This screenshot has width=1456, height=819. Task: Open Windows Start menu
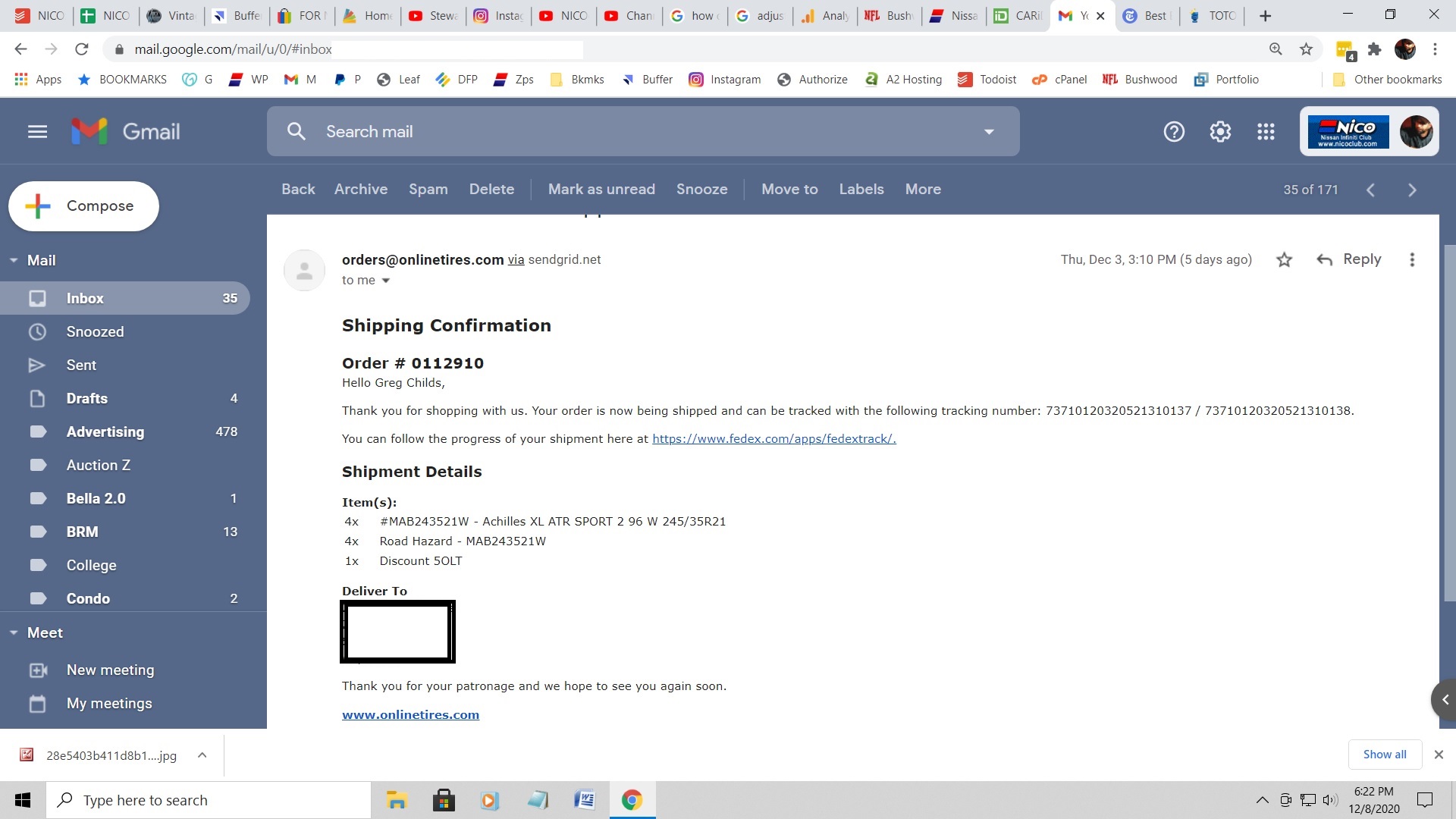(23, 800)
